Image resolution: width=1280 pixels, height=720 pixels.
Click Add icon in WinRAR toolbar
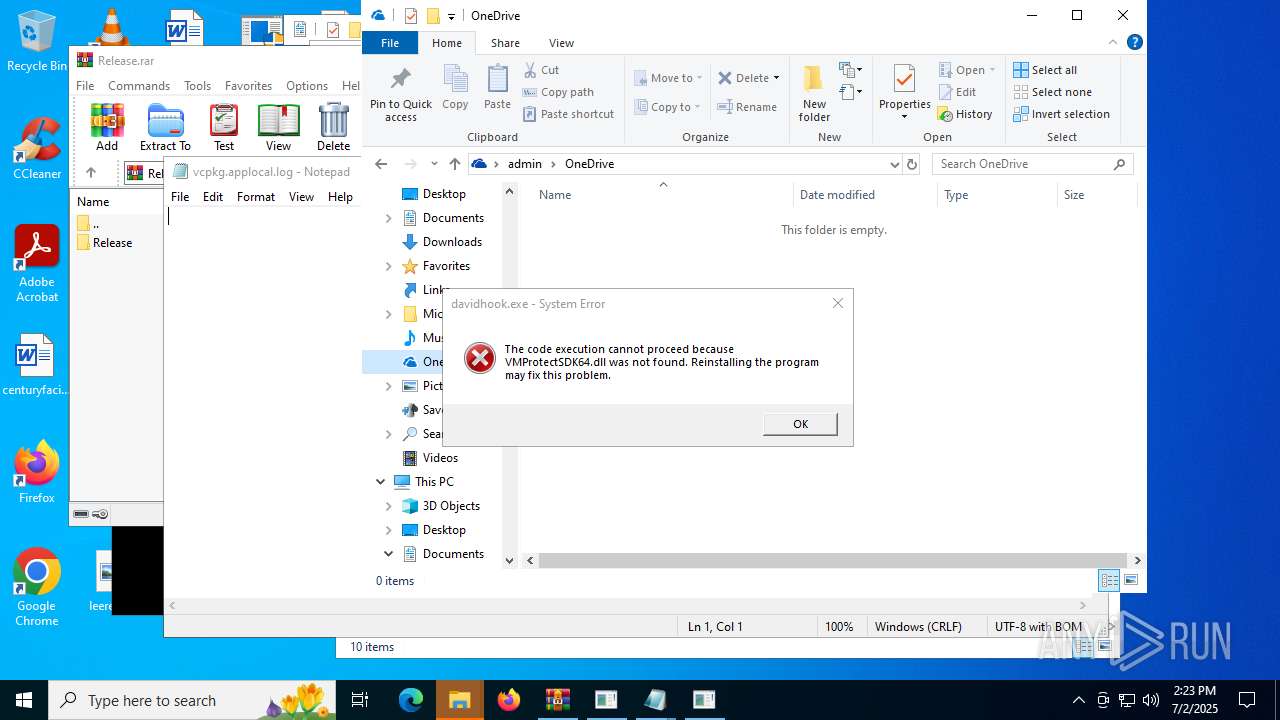click(x=107, y=128)
